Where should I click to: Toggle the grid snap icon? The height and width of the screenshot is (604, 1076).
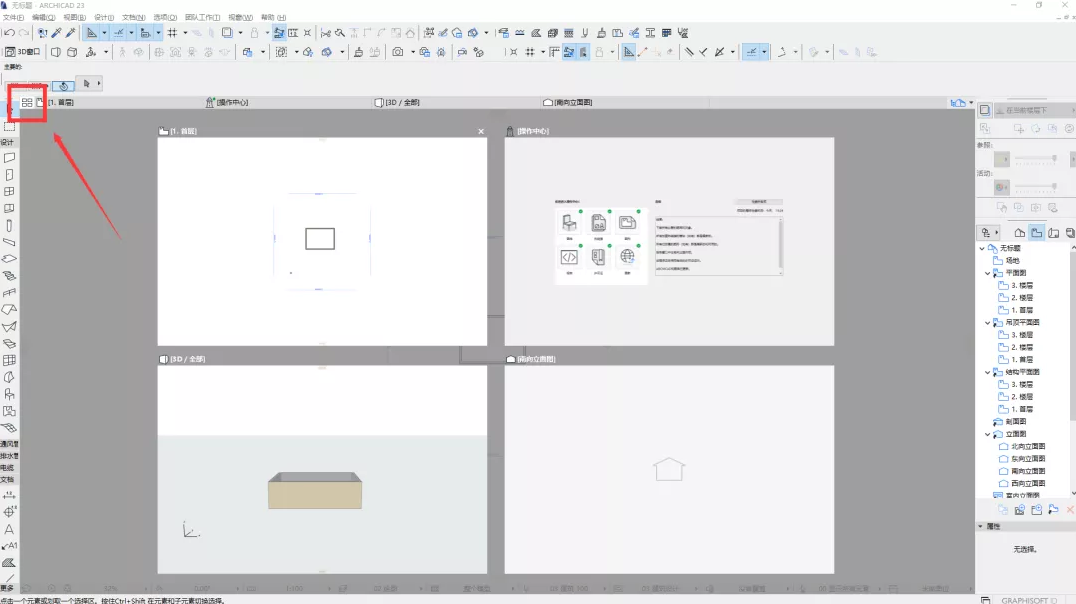(x=172, y=32)
